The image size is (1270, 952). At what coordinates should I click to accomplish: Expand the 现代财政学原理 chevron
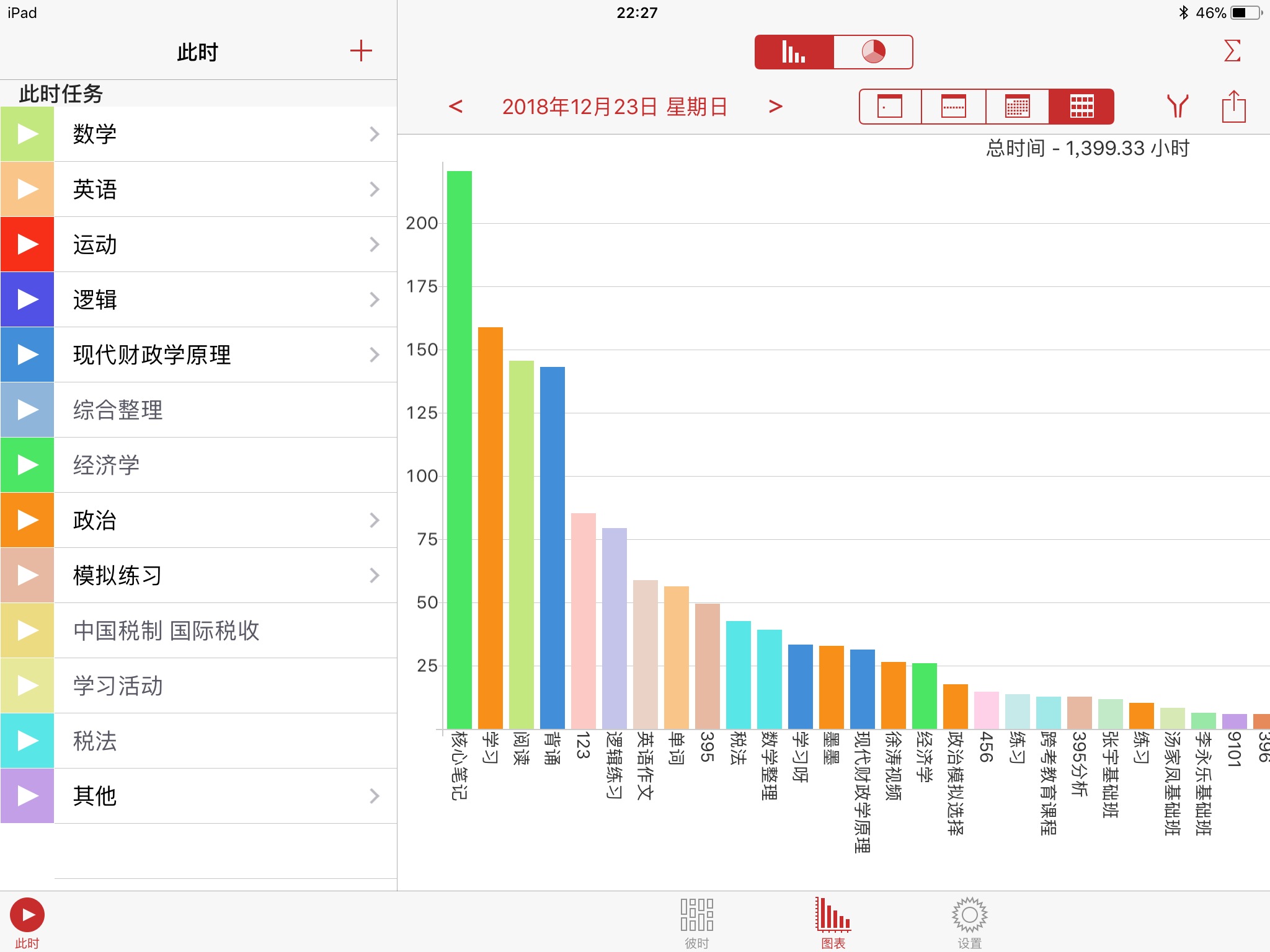coord(375,355)
